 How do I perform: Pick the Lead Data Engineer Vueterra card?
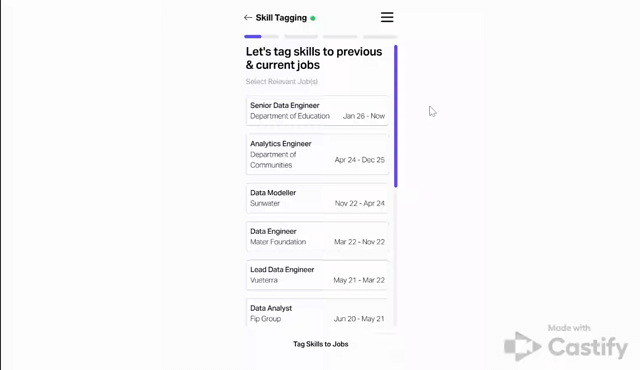[317, 275]
